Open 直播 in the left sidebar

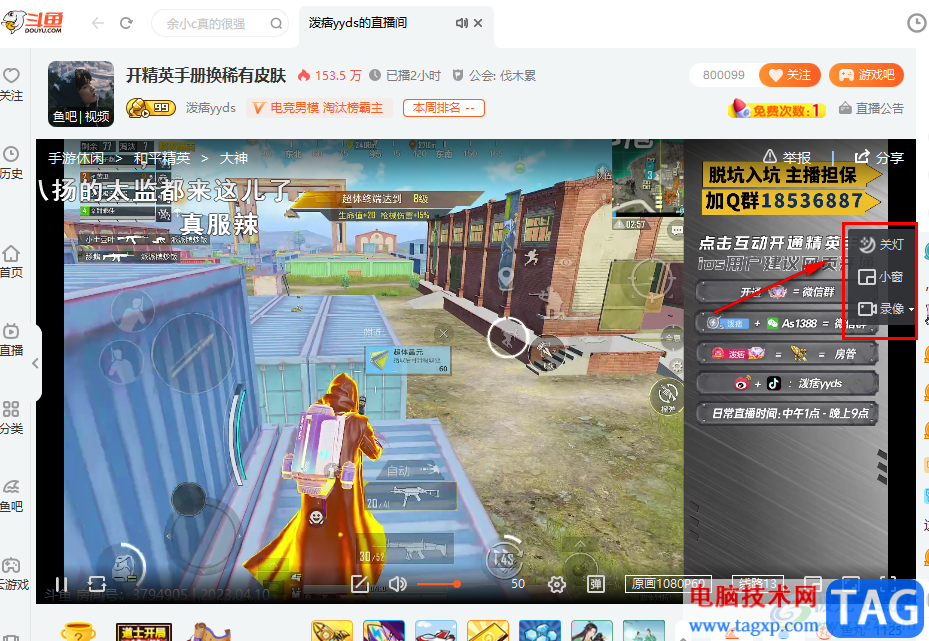tap(11, 340)
